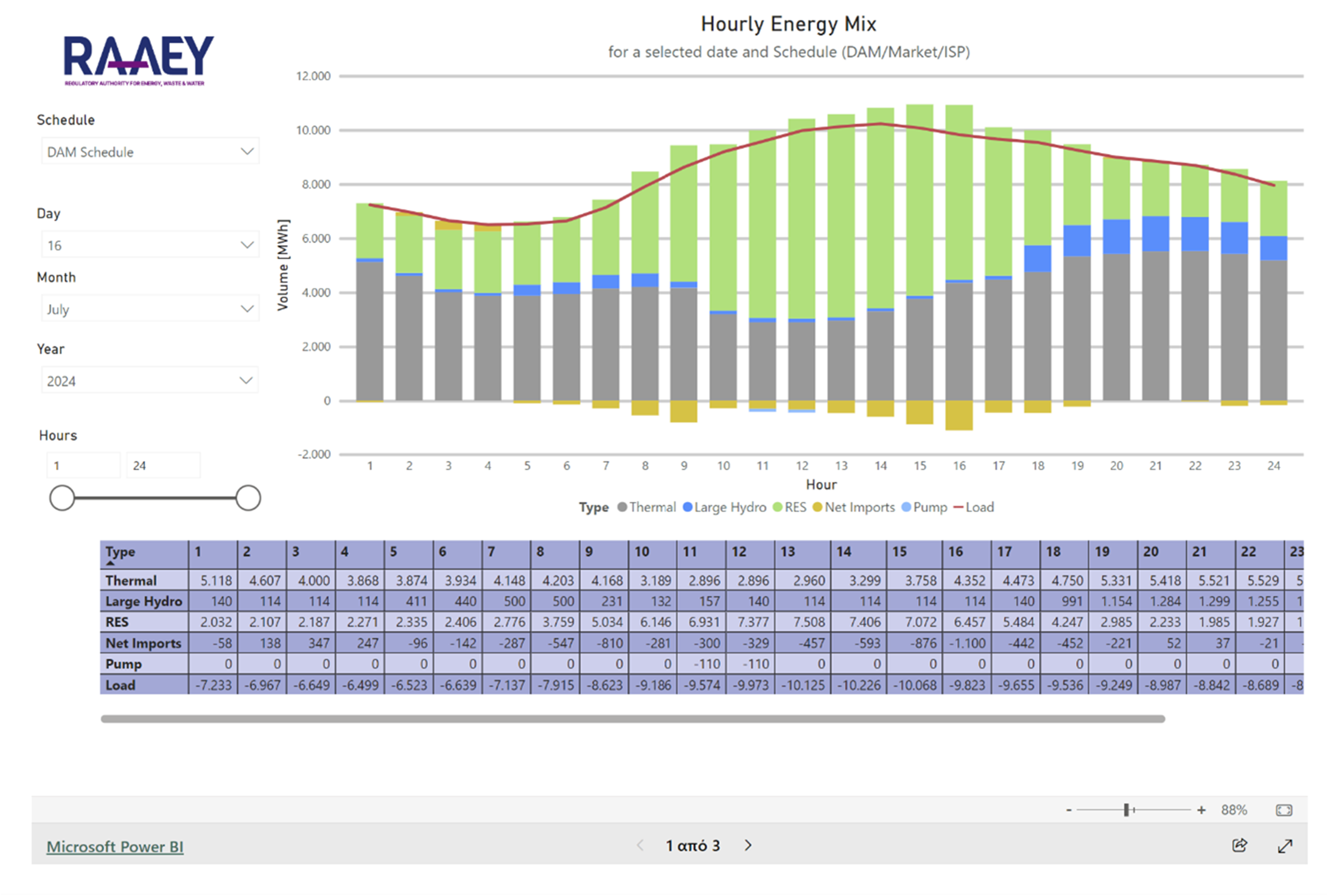Click the Month dropdown chevron arrow
The width and height of the screenshot is (1328, 896).
tap(246, 309)
